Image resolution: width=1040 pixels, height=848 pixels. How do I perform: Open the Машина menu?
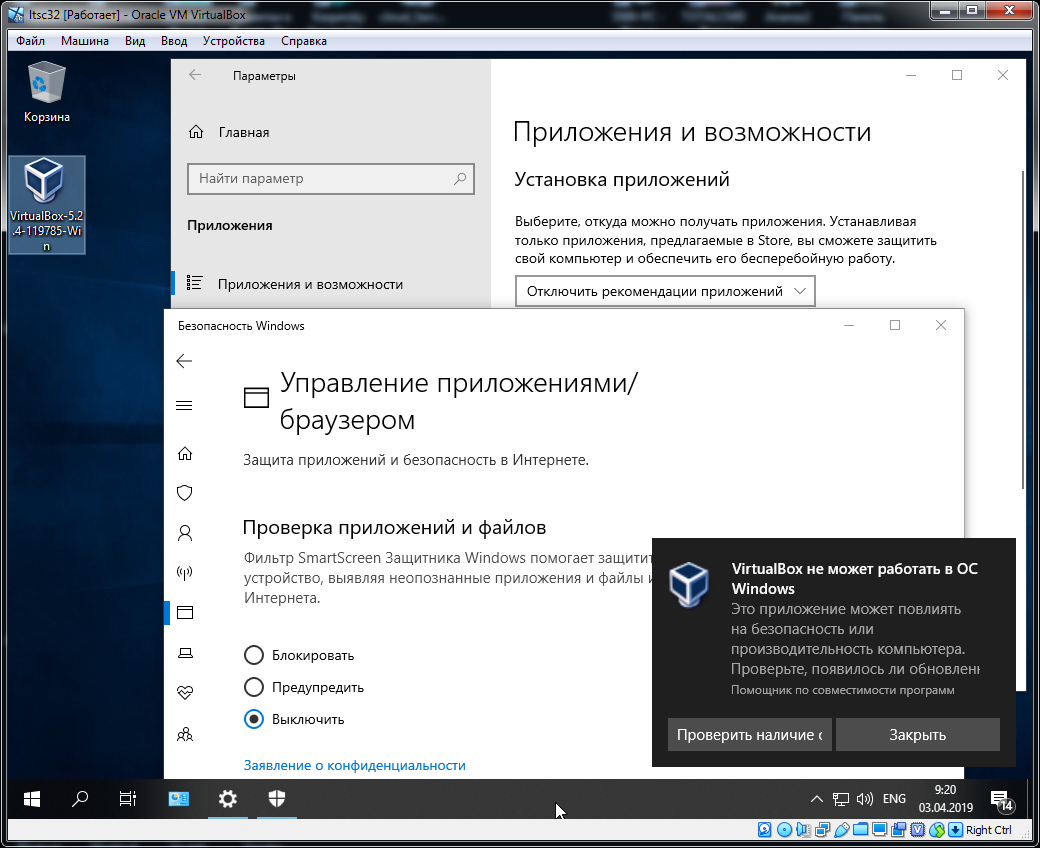coord(85,40)
